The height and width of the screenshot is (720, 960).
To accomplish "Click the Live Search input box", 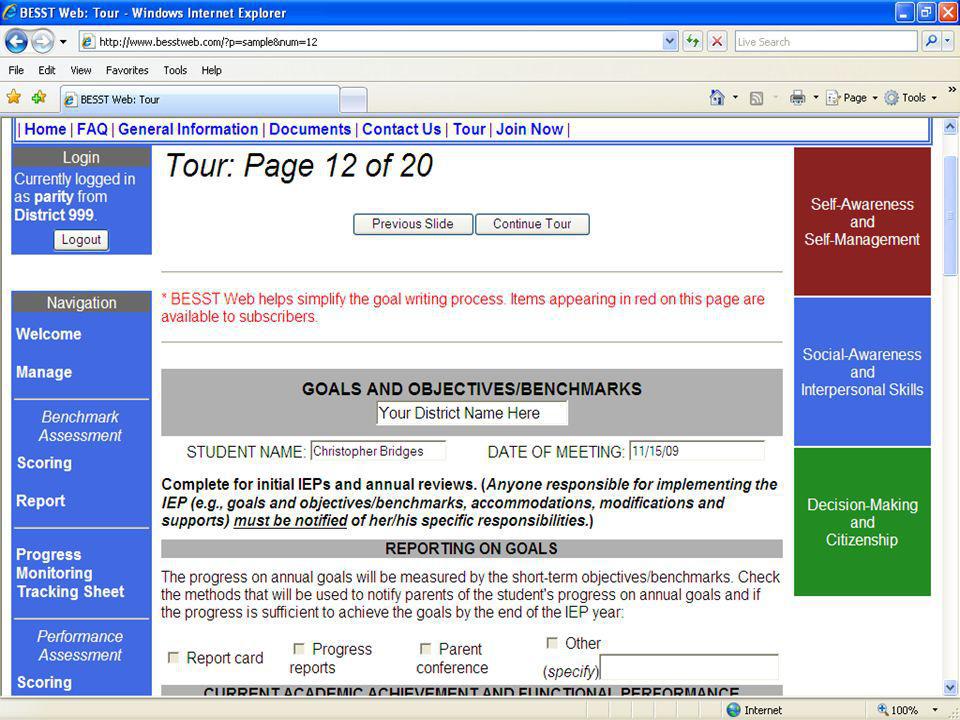I will click(826, 42).
